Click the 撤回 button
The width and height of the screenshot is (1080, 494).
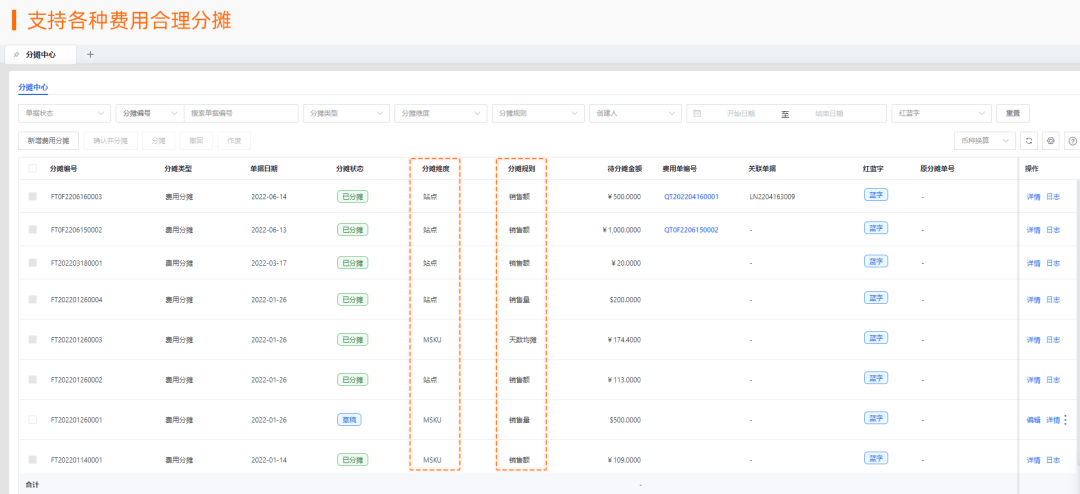196,141
